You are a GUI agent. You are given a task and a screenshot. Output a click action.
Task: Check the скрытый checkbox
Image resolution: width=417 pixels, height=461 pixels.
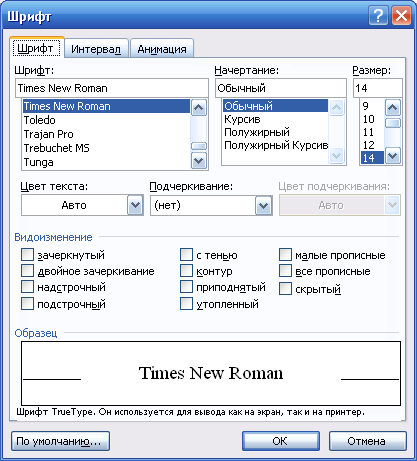[285, 289]
